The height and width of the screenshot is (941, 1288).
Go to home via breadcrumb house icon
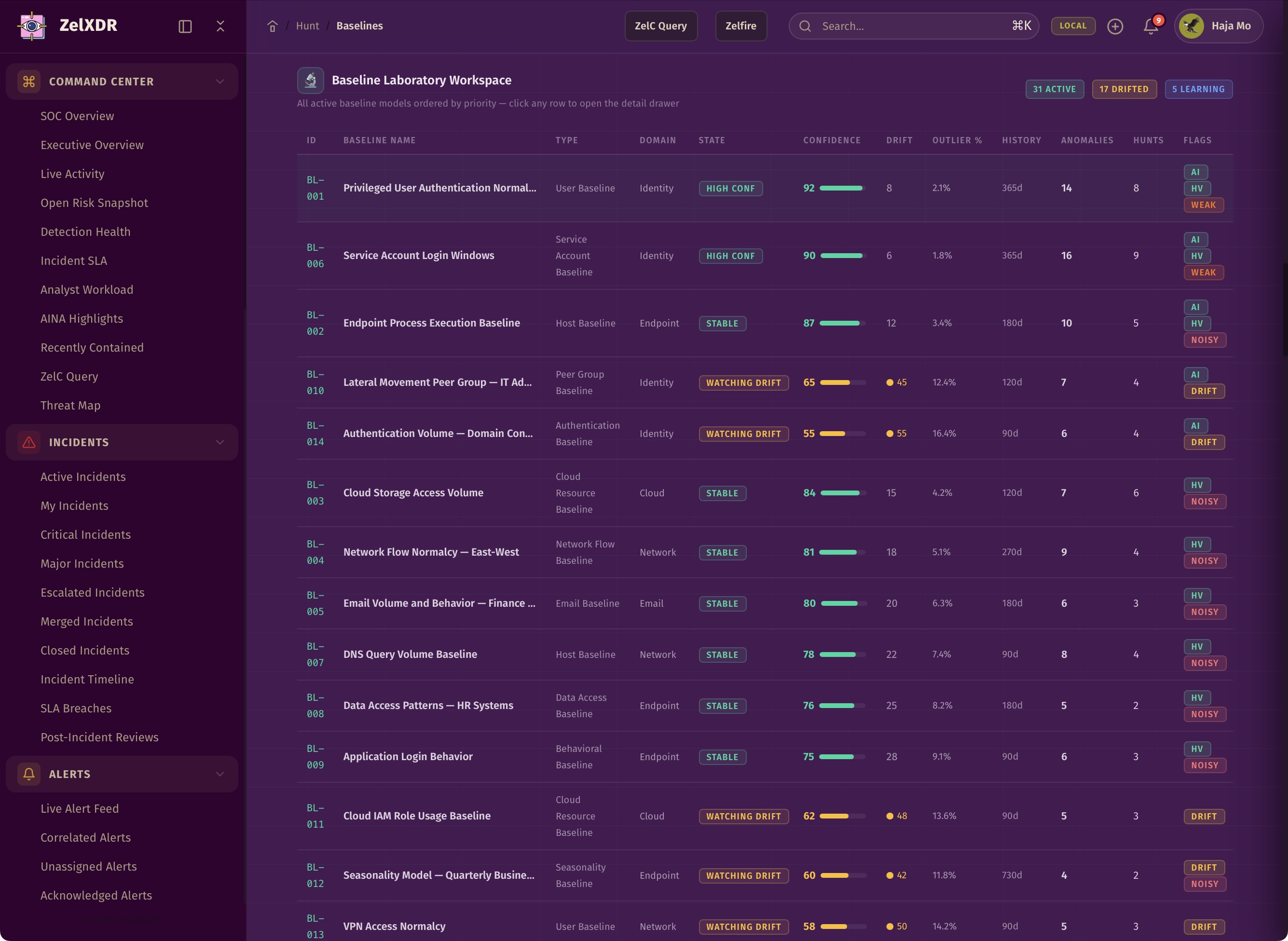(x=272, y=26)
